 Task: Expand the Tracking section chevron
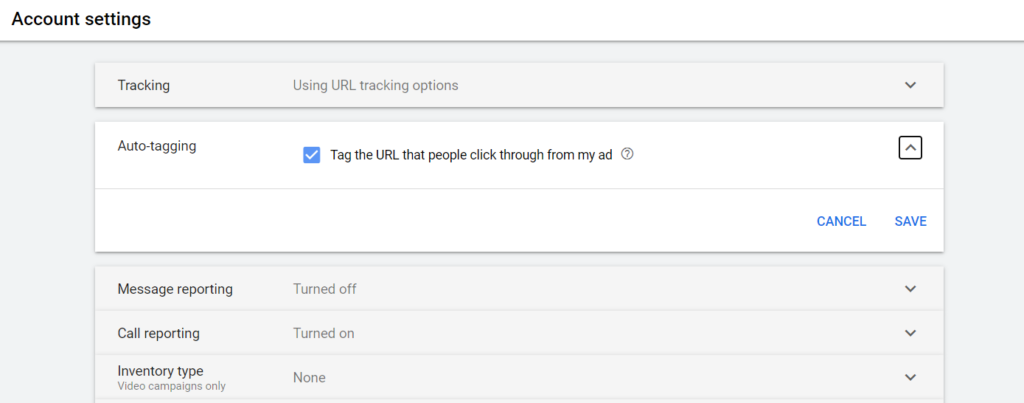[x=910, y=85]
